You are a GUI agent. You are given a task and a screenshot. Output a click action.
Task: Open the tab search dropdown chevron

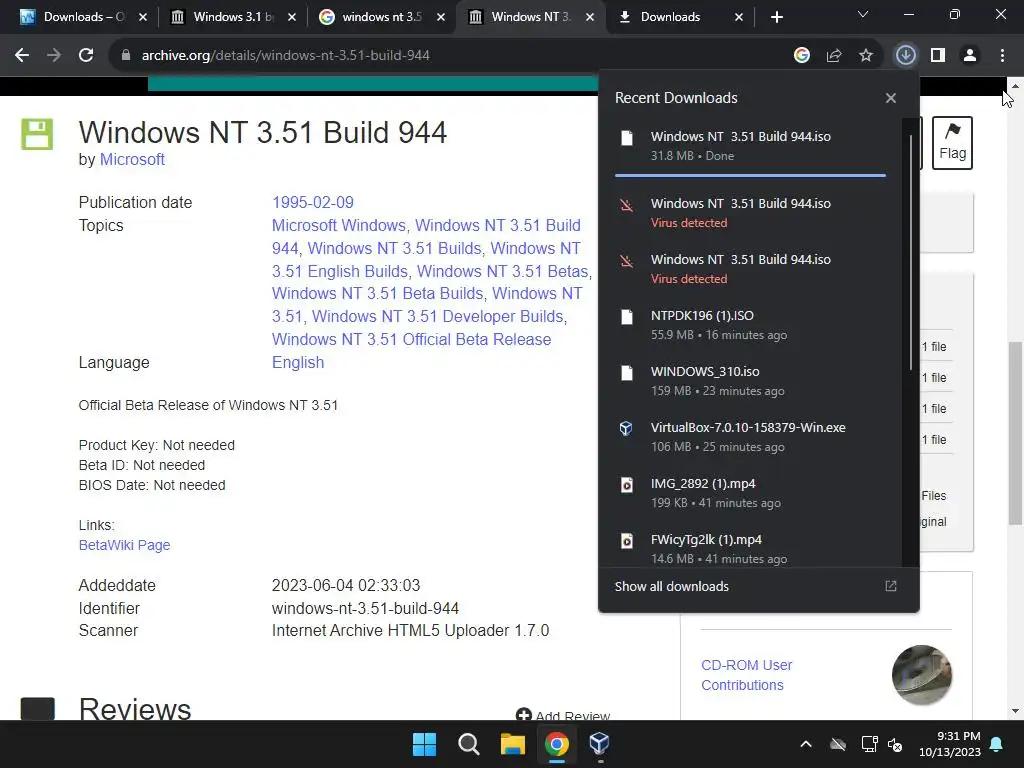coord(863,14)
